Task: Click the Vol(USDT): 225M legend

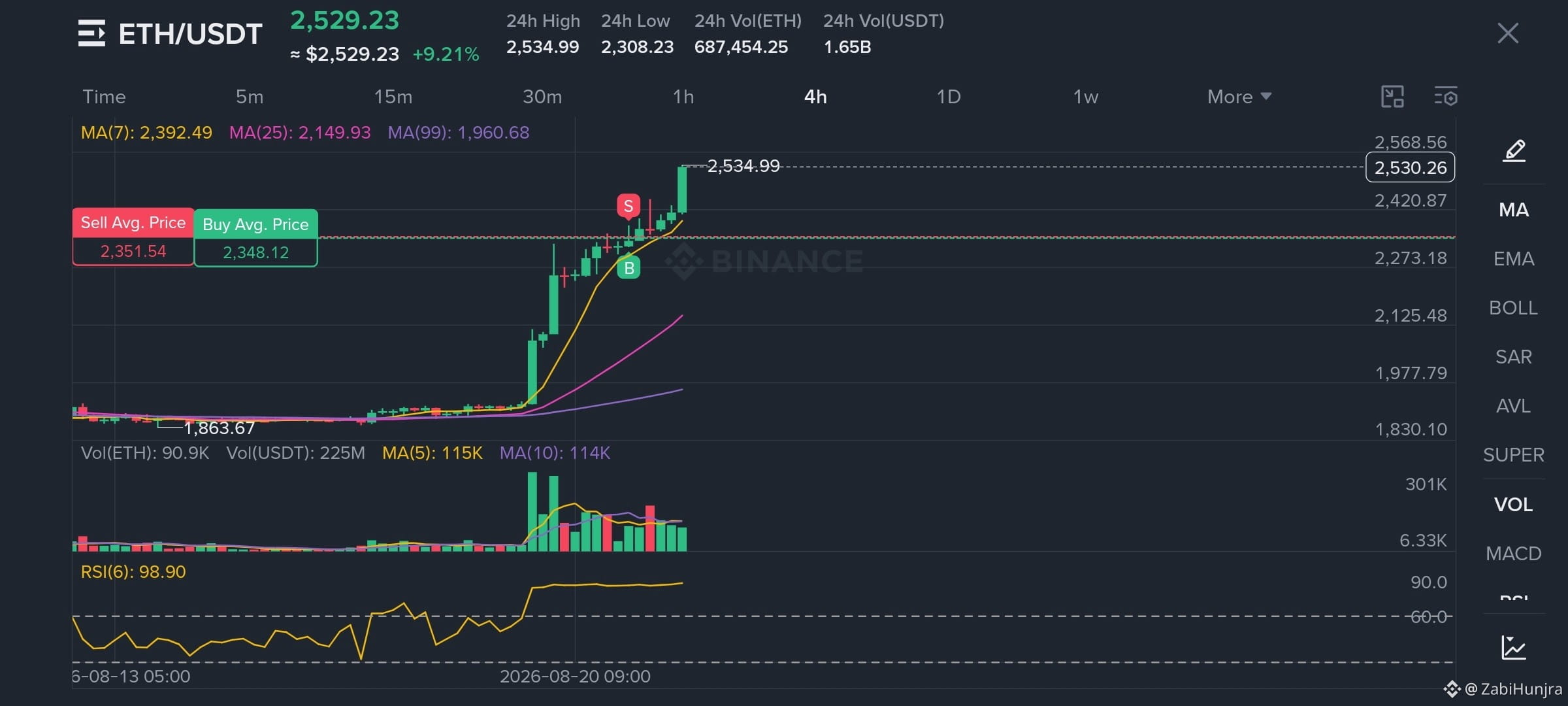Action: coord(295,453)
